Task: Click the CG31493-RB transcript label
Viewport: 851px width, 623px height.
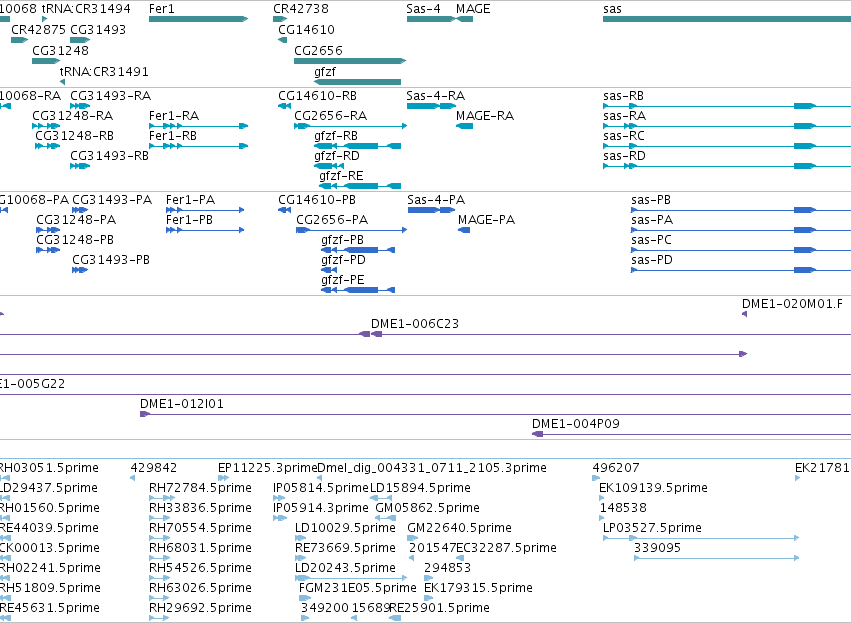Action: coord(109,156)
